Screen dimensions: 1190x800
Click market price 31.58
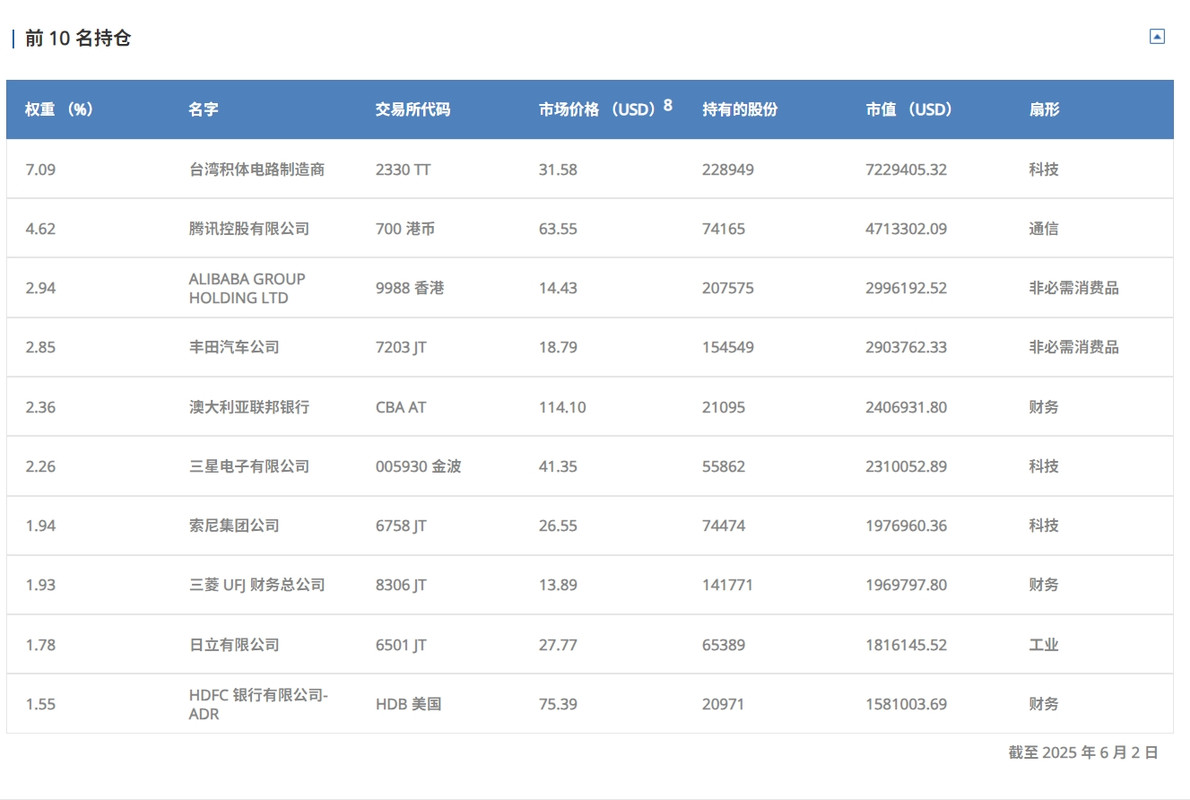pos(558,169)
